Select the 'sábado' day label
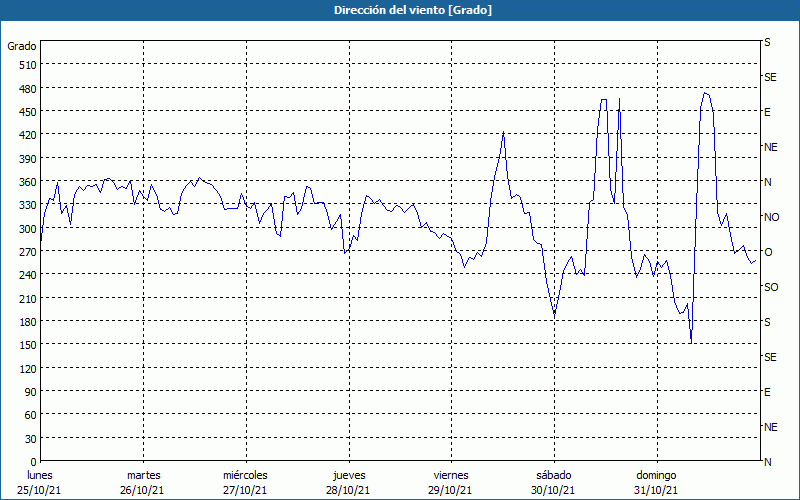 (554, 475)
